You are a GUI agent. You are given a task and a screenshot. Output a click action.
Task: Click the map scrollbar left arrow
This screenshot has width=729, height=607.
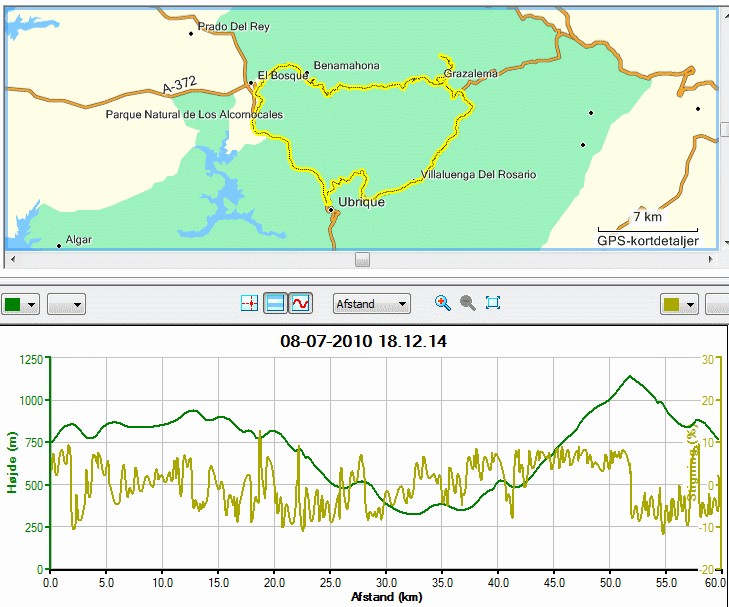13,259
